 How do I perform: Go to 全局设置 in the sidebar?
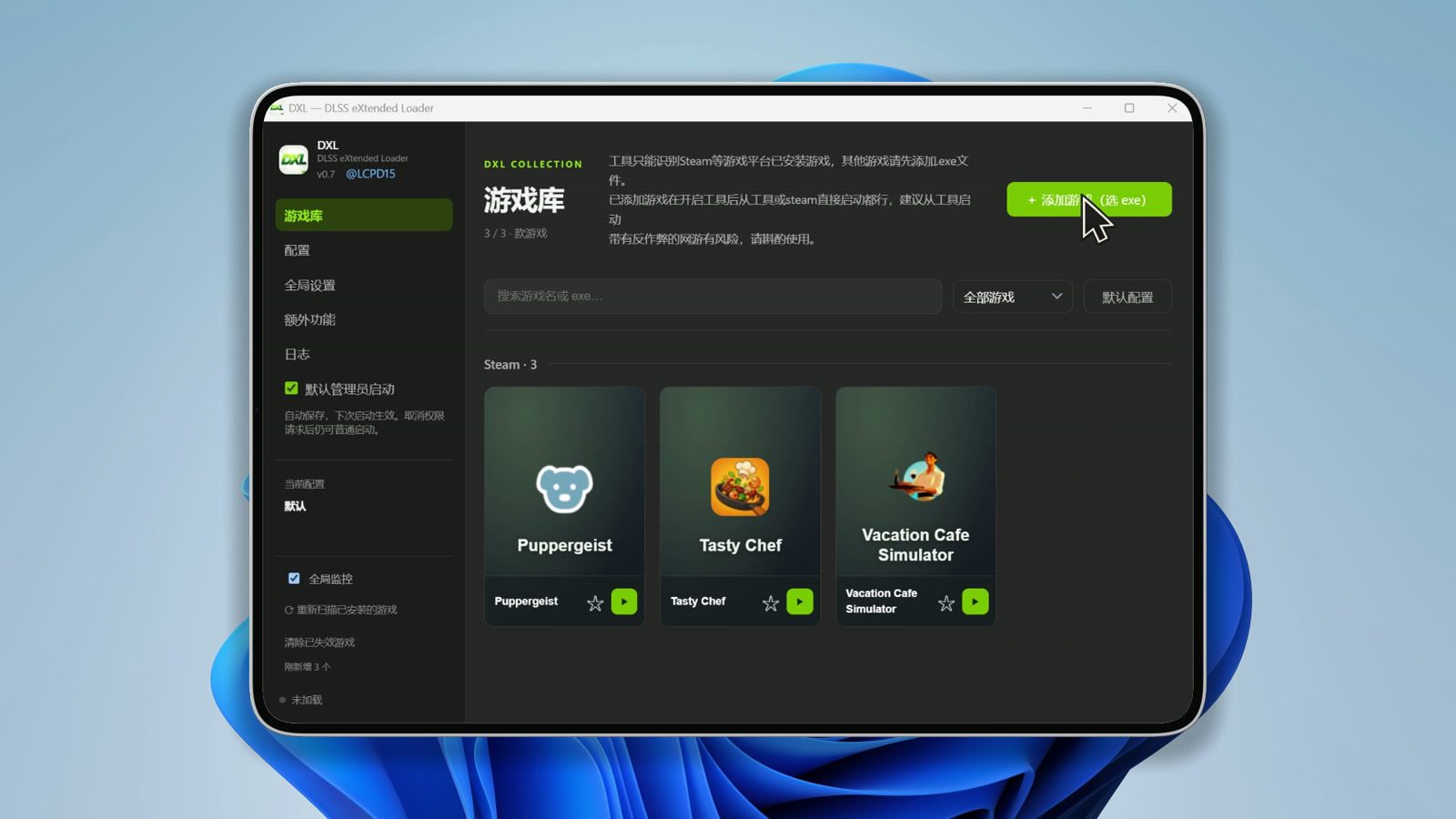(x=364, y=285)
